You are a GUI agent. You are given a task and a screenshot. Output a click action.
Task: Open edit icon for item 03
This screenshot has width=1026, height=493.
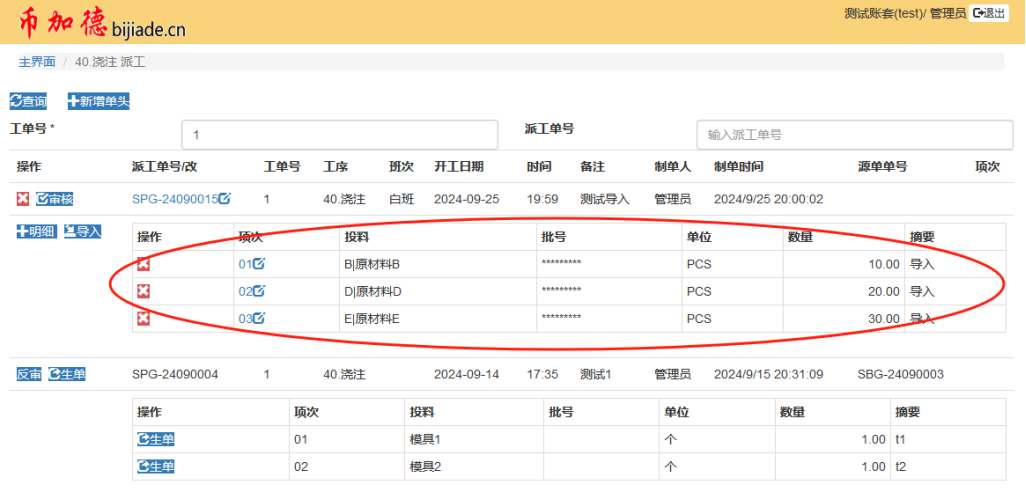pos(259,318)
